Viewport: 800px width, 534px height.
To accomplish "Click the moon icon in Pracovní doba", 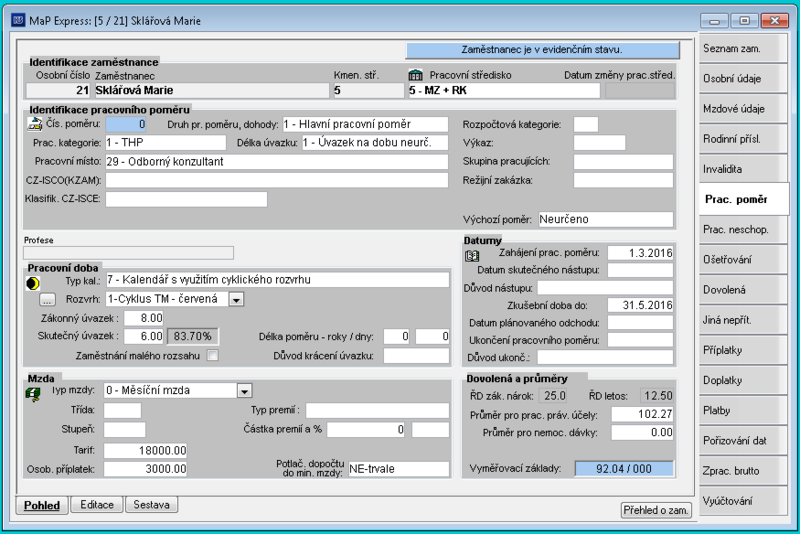I will pyautogui.click(x=33, y=283).
